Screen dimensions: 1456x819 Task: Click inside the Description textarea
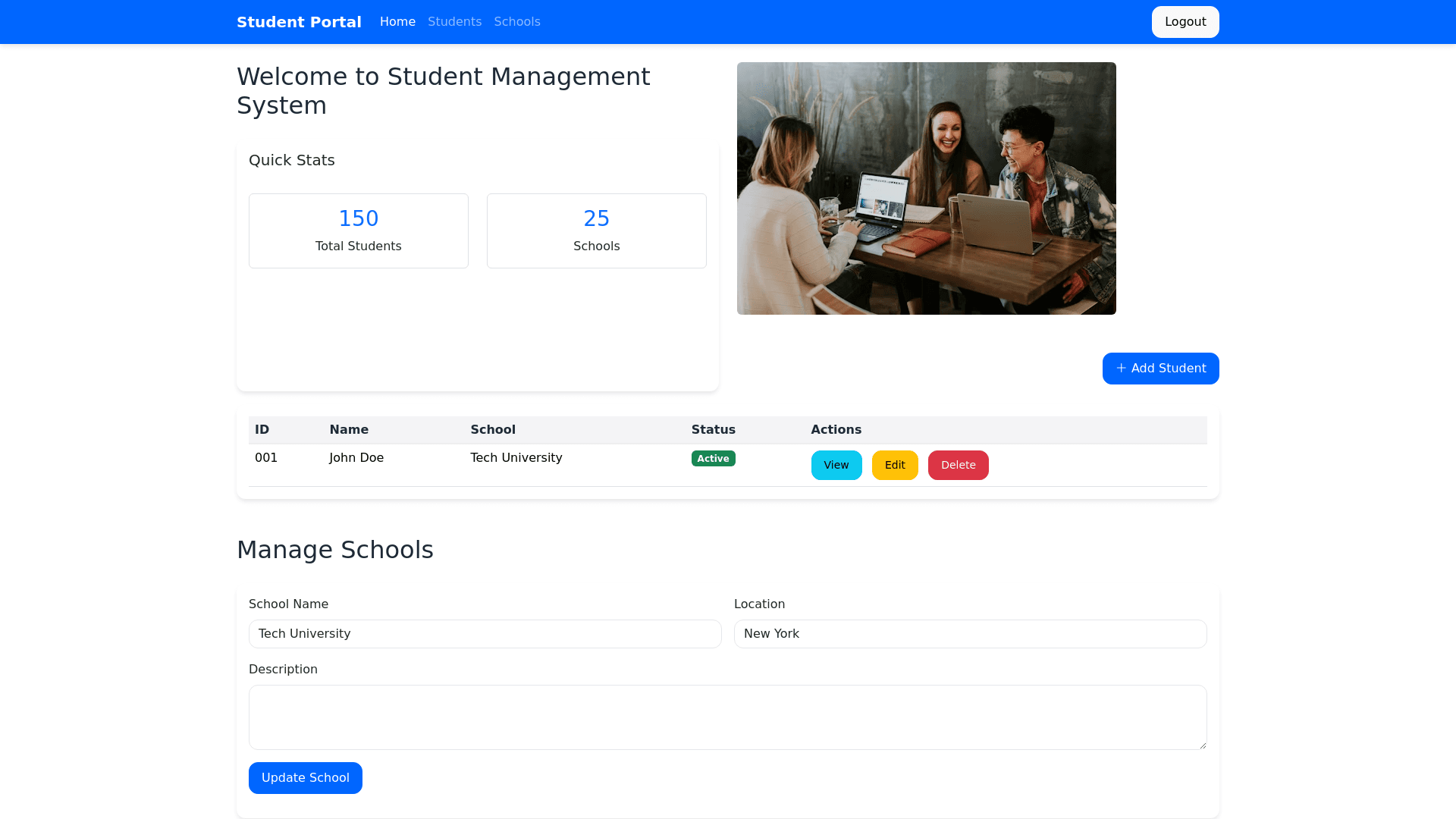[727, 717]
